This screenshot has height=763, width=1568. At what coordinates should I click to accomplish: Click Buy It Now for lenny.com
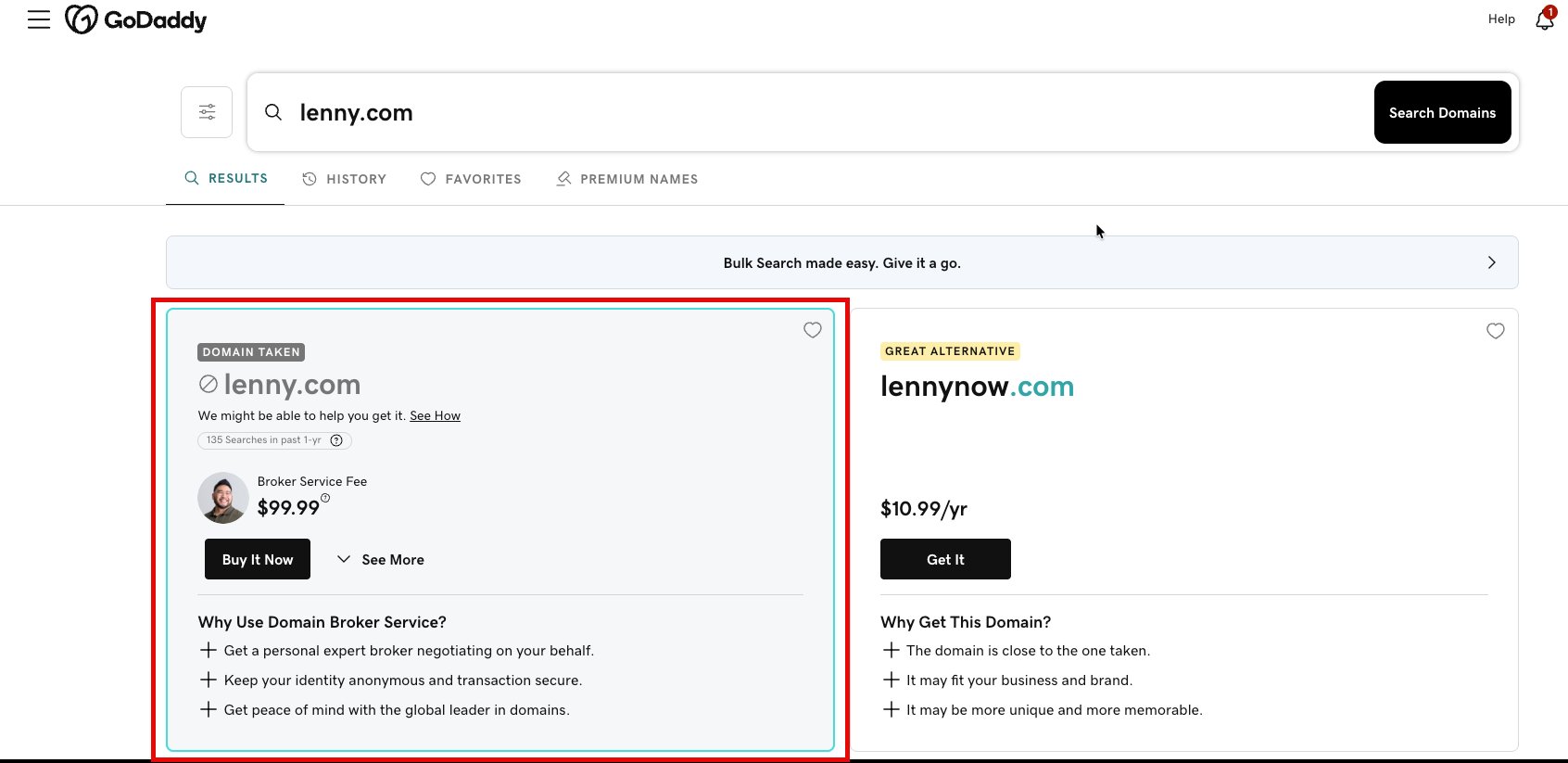258,559
